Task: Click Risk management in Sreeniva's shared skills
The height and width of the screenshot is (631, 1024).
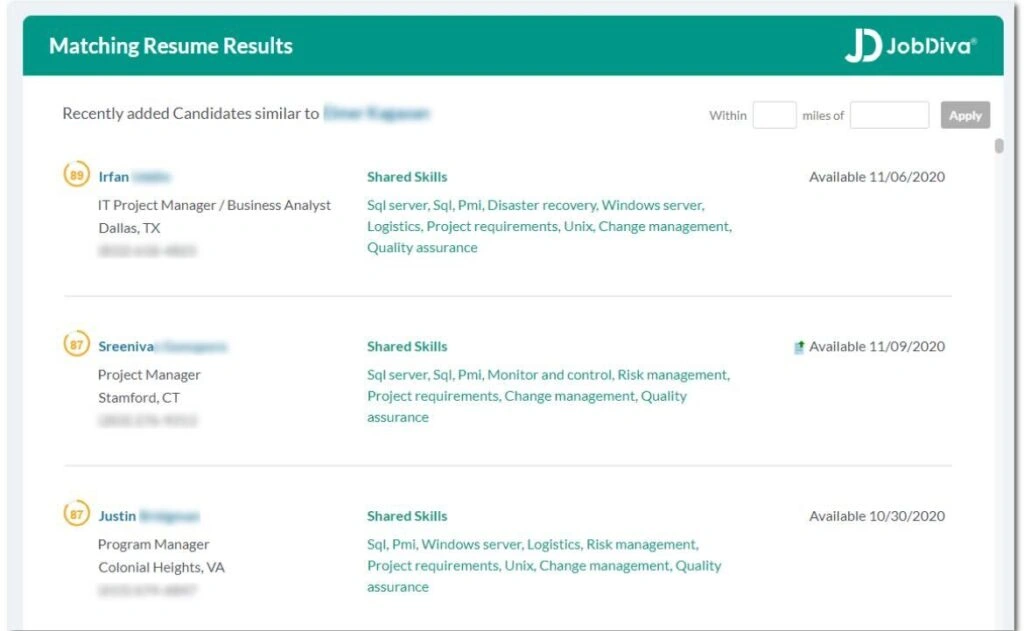Action: point(677,374)
